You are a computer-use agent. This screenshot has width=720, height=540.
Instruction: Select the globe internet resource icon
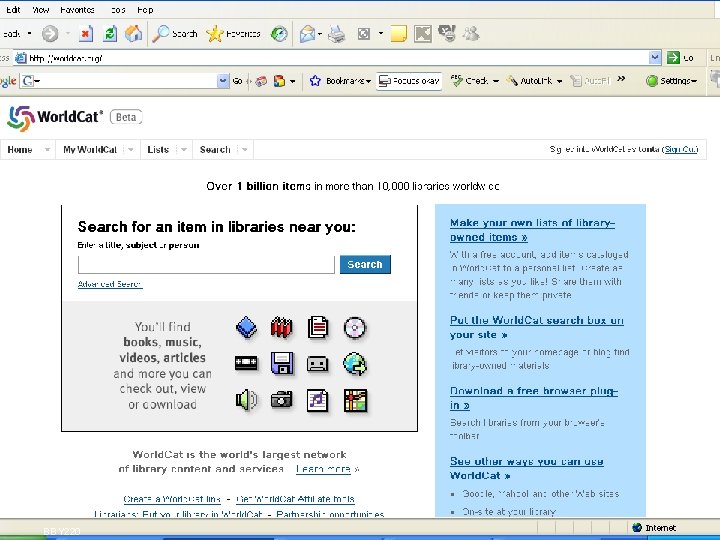[x=354, y=364]
